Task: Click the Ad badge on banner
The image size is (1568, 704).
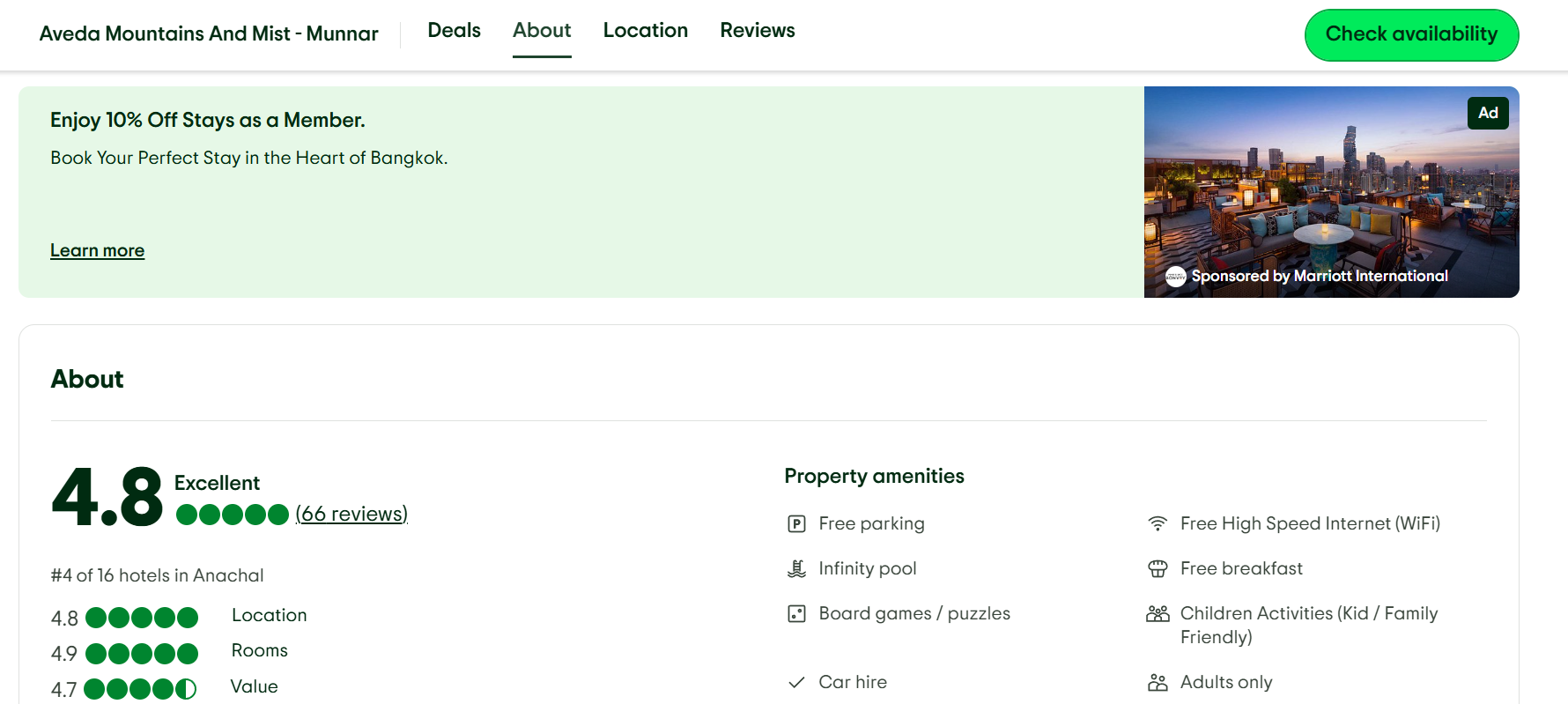Action: [1487, 114]
